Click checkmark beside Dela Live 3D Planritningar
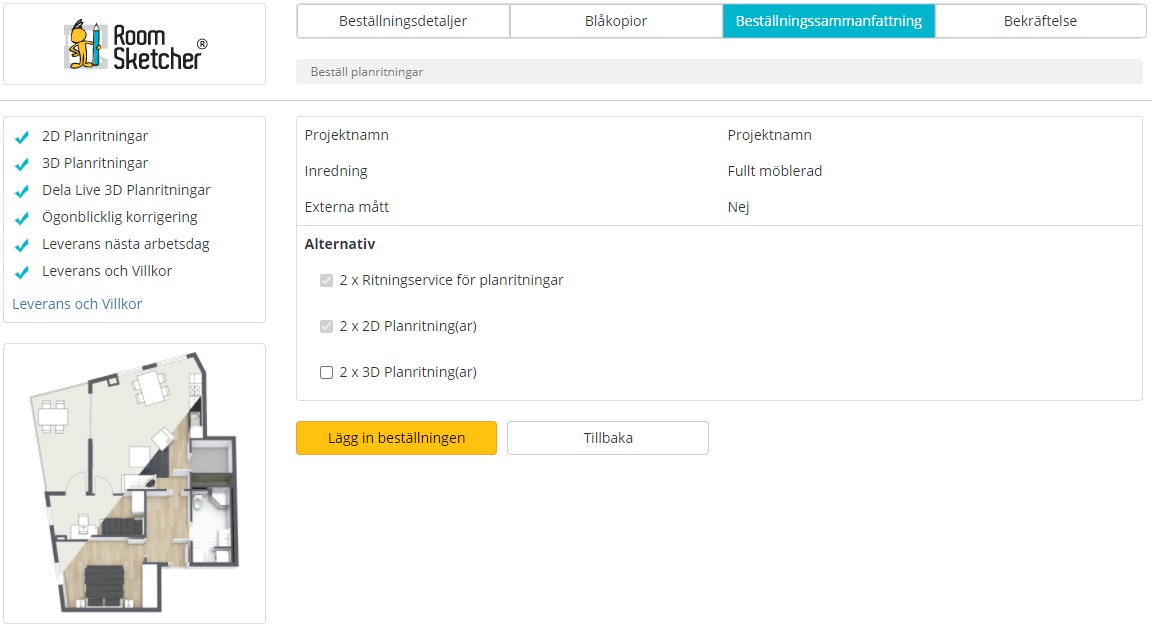 (22, 191)
